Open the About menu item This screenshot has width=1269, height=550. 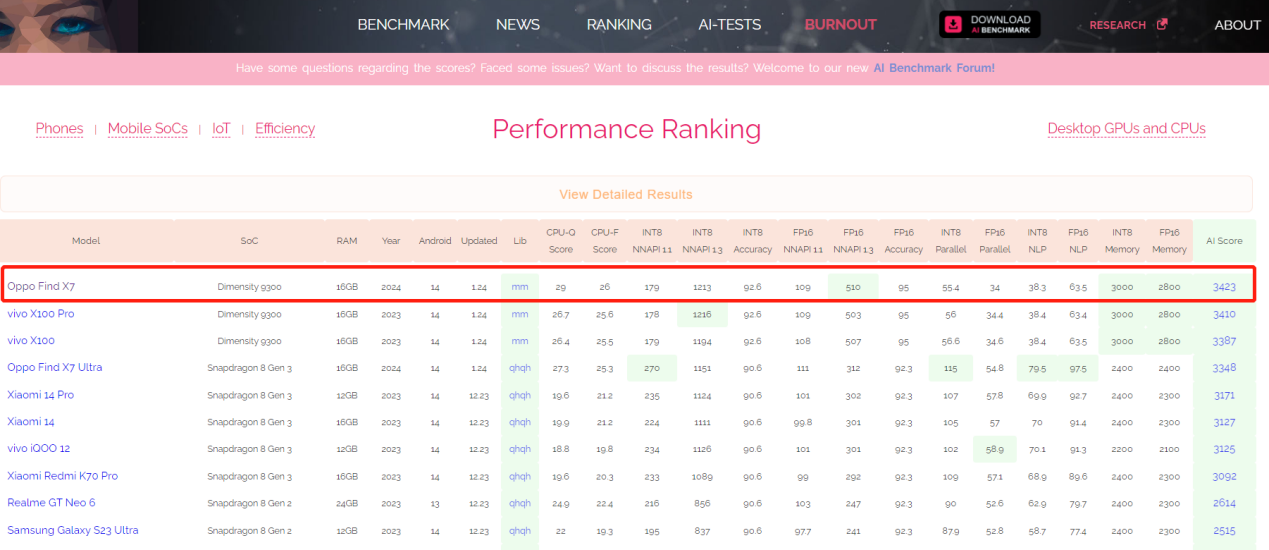tap(1237, 25)
